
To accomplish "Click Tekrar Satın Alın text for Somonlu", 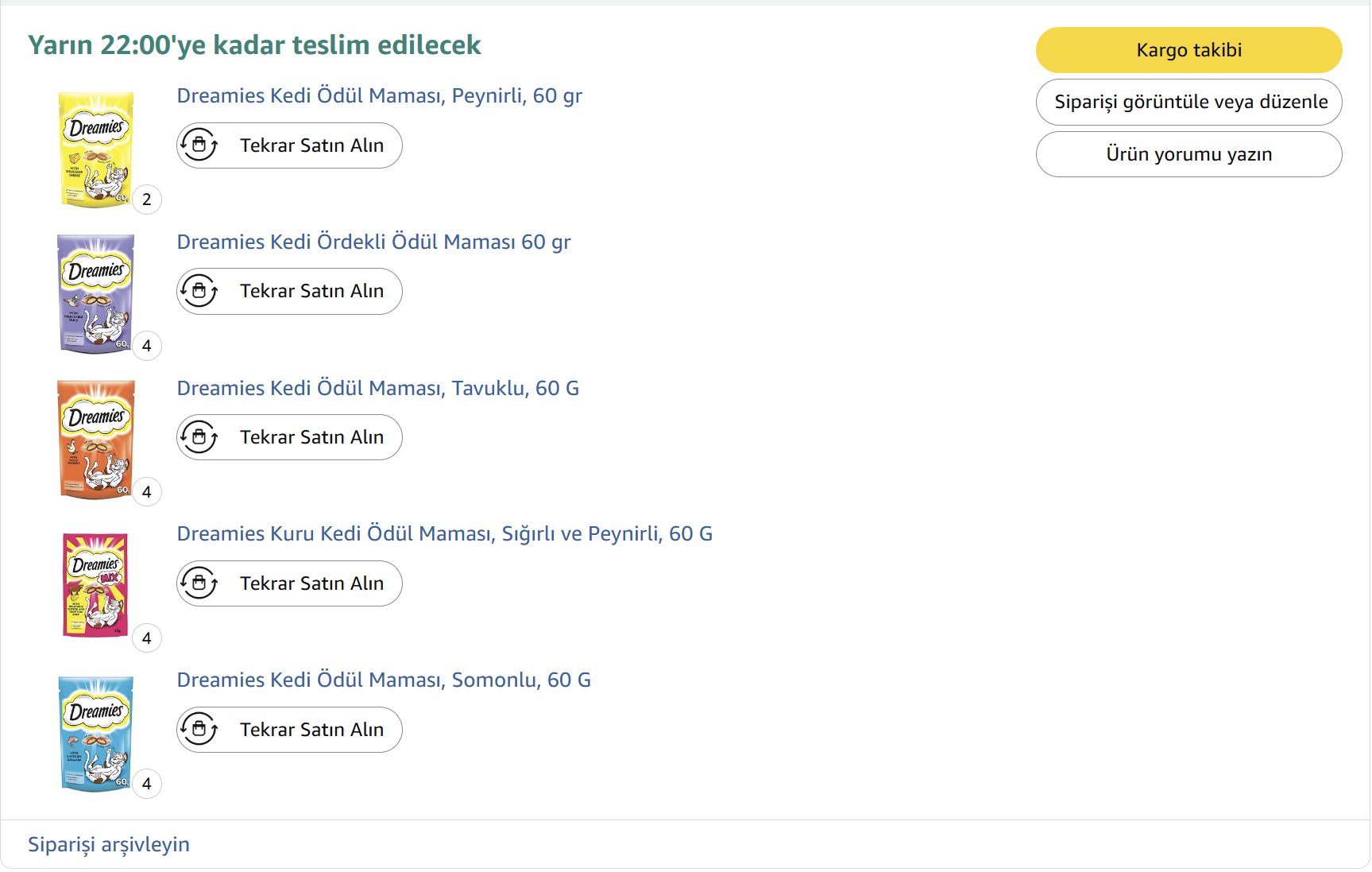I will (311, 730).
